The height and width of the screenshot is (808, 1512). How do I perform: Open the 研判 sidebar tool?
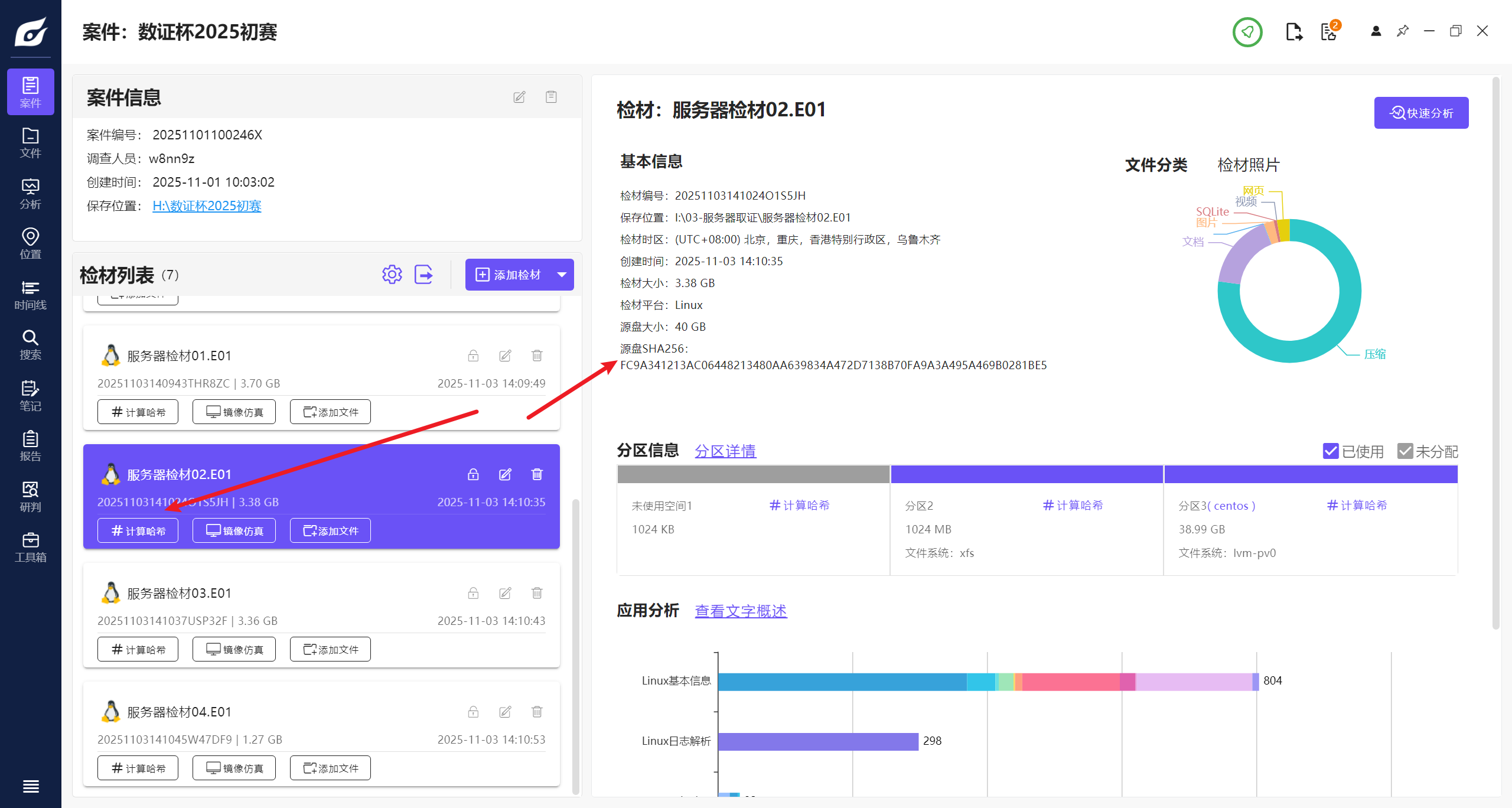tap(30, 497)
